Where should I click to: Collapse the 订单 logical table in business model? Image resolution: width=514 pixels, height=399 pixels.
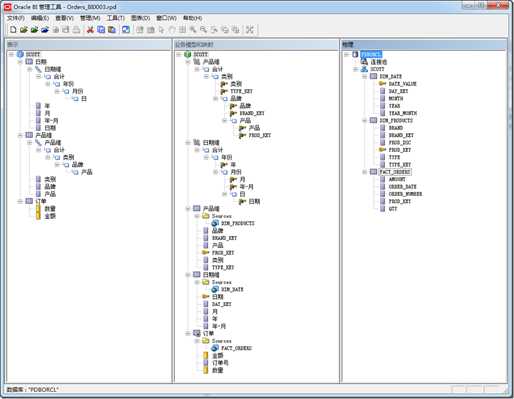tap(188, 333)
